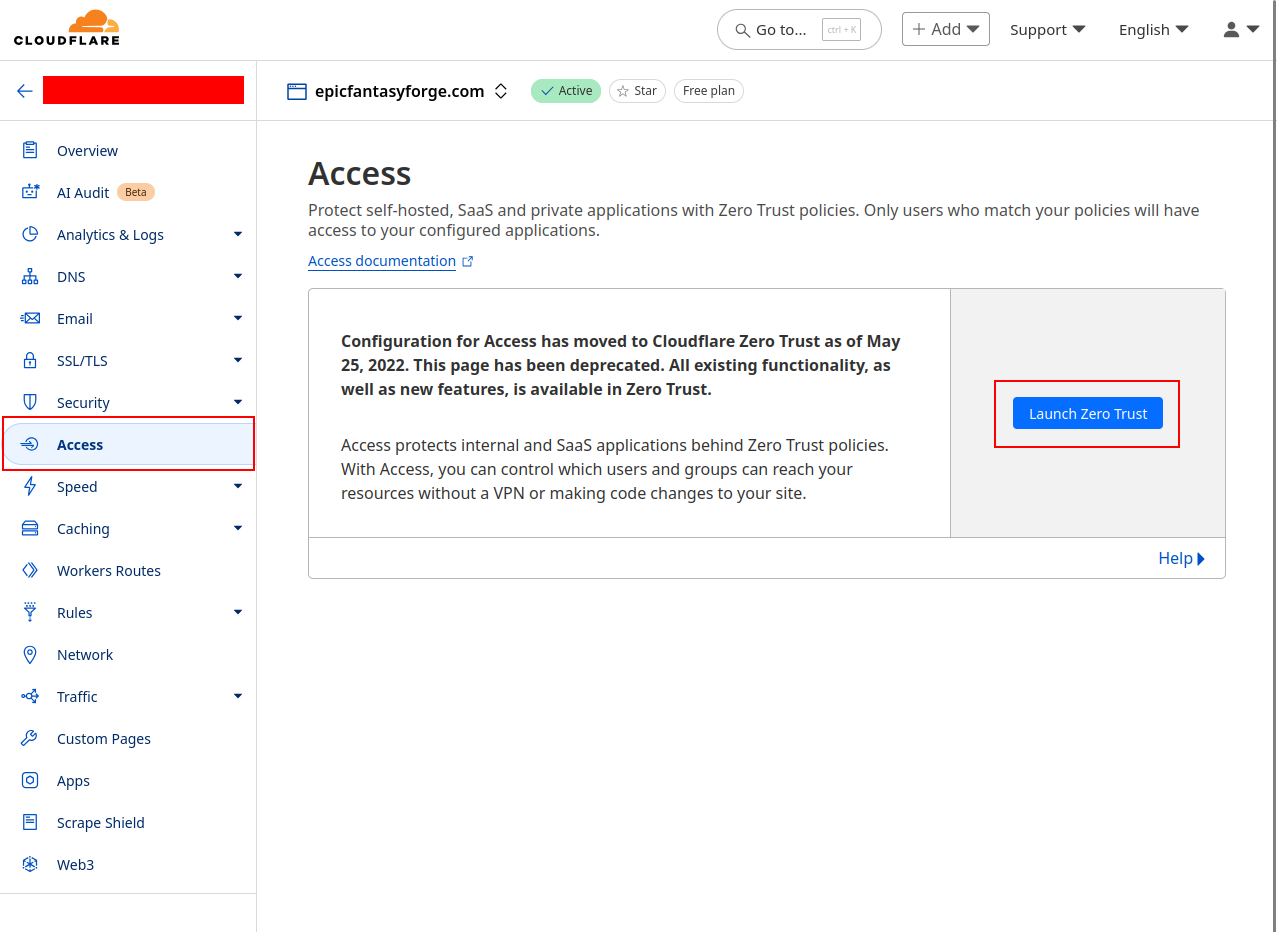1277x932 pixels.
Task: Click the Custom Pages wrench icon
Action: coord(30,738)
